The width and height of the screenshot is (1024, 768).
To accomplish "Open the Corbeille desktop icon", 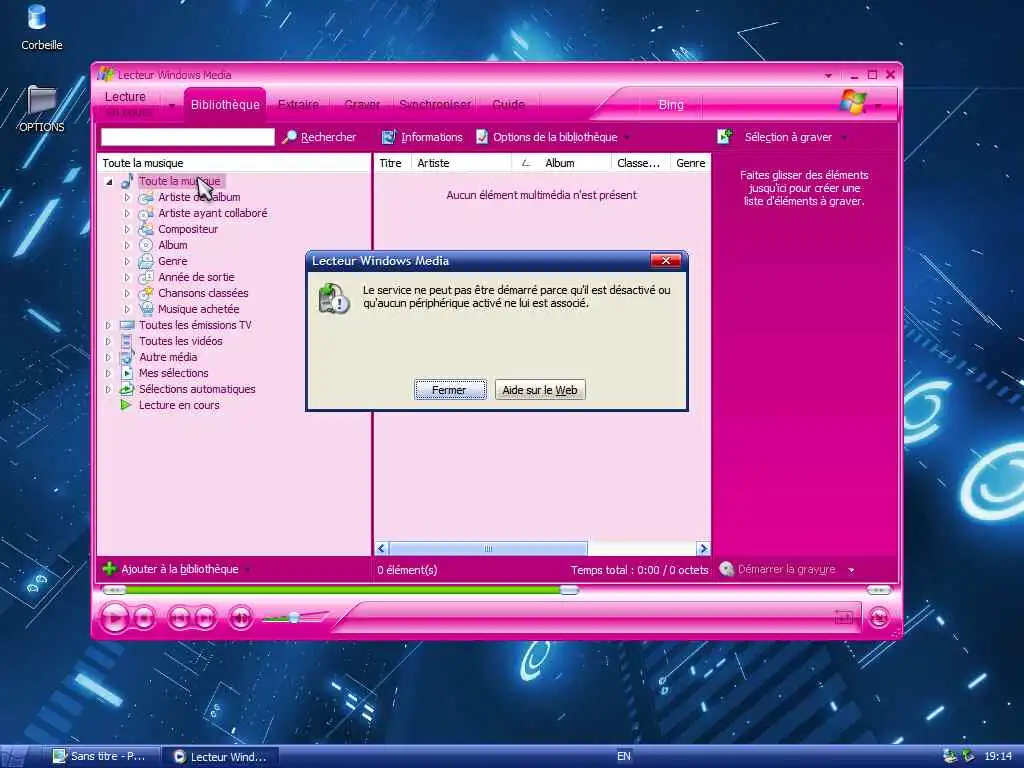I will click(39, 27).
